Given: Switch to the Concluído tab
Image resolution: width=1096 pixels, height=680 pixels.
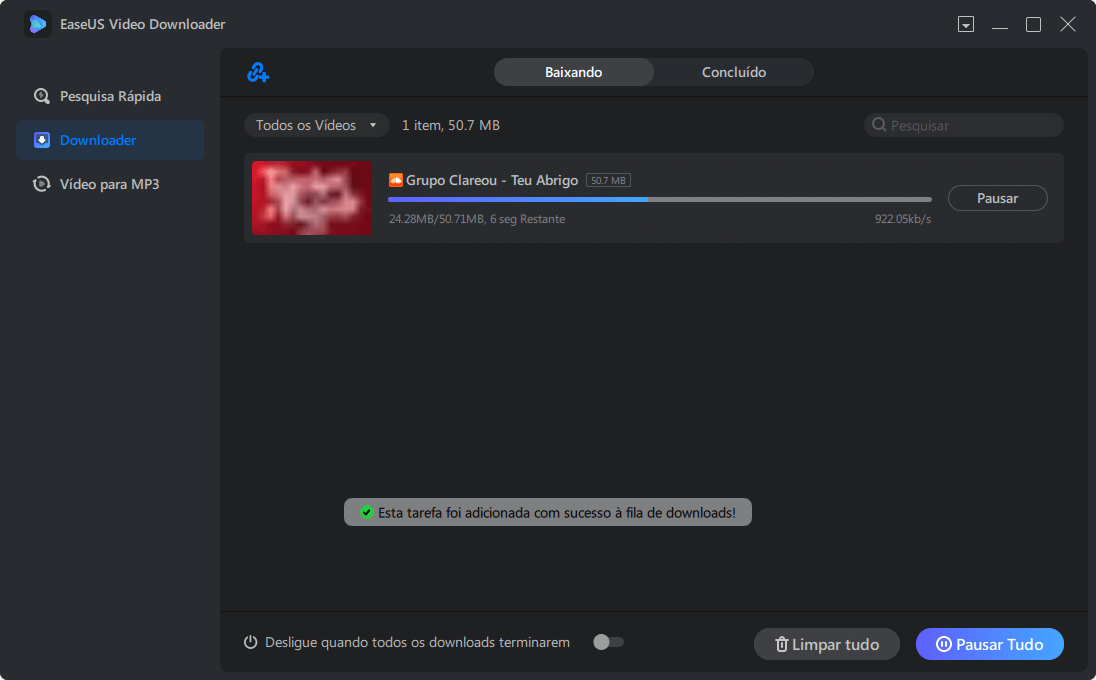Looking at the screenshot, I should point(733,72).
